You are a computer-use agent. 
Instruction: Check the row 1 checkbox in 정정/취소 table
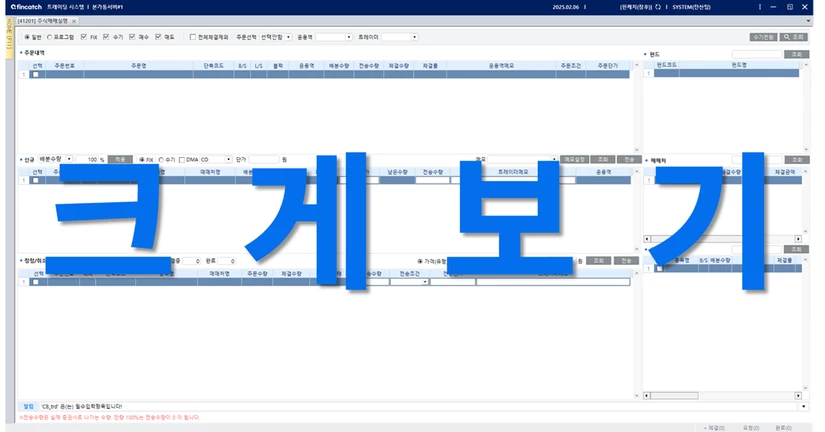[x=36, y=282]
